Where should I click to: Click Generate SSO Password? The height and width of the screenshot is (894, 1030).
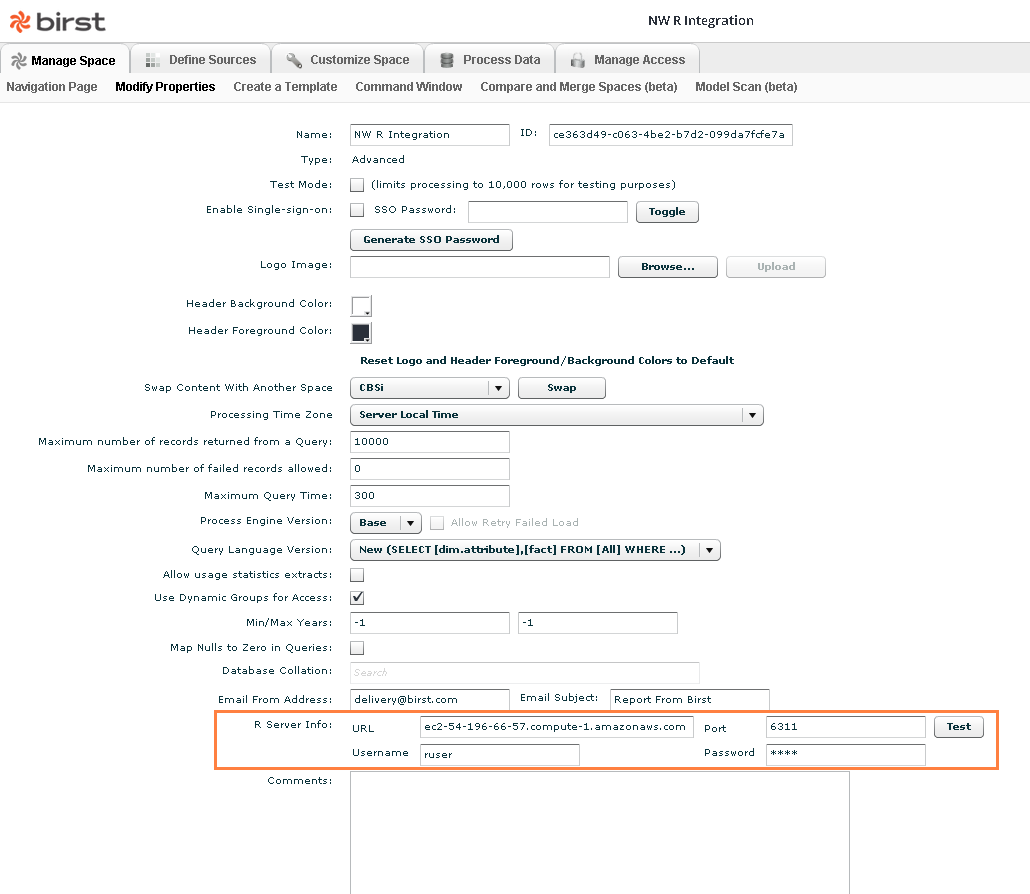(x=431, y=240)
